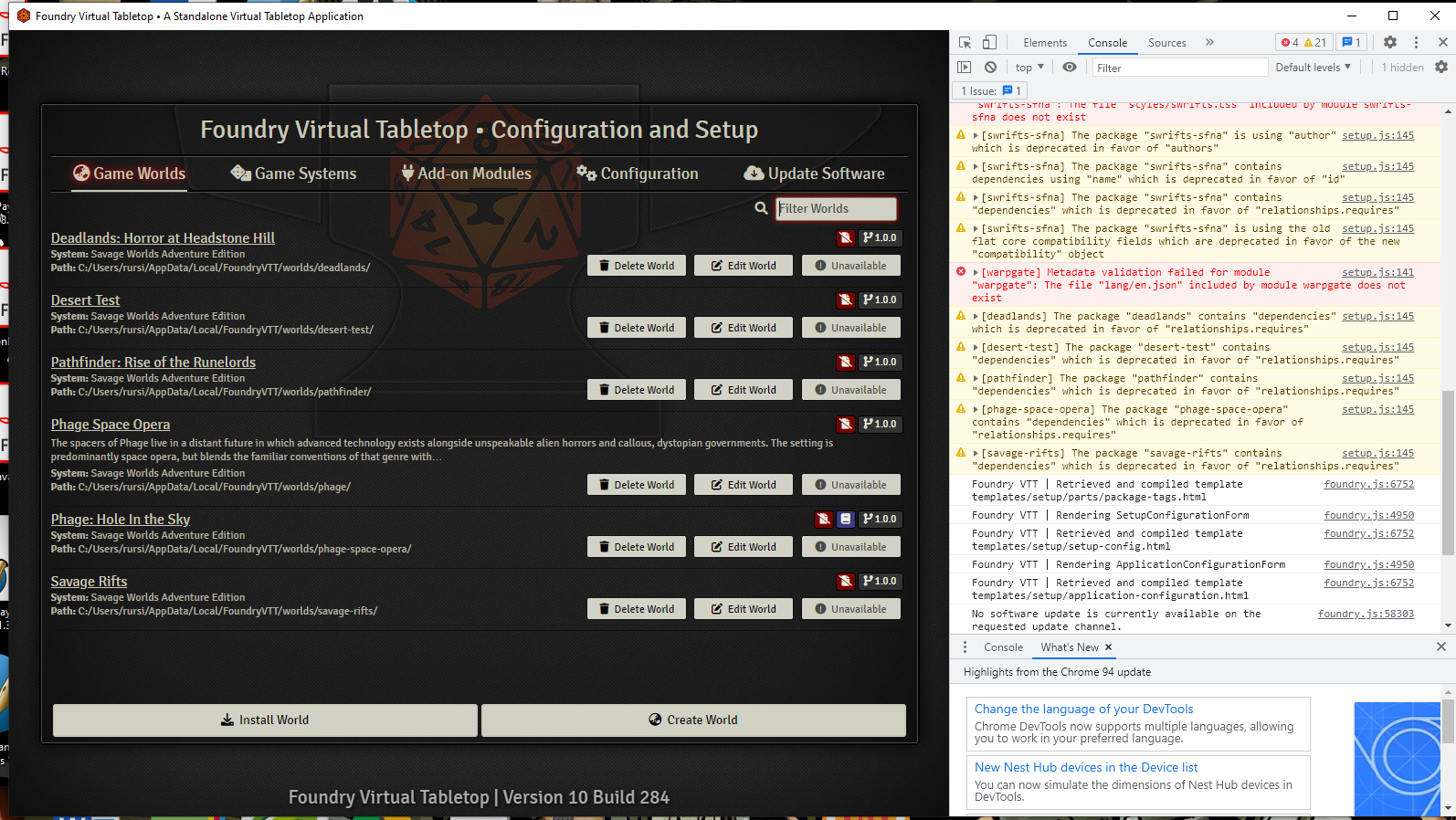The image size is (1456, 820).
Task: Click Unavailable for Desert Test
Action: pos(851,328)
